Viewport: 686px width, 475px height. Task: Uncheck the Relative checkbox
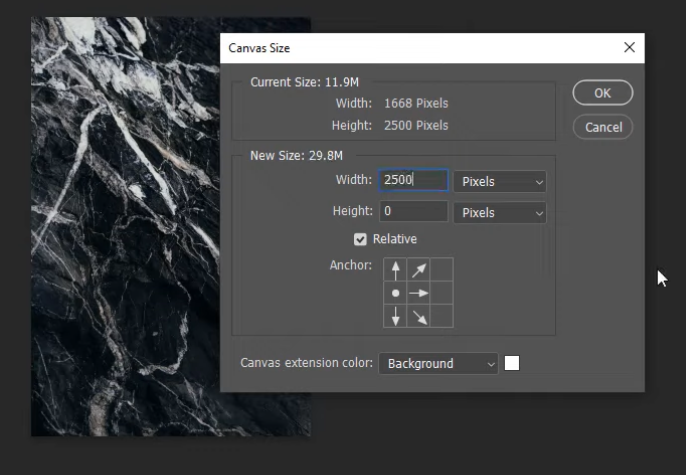[361, 240]
